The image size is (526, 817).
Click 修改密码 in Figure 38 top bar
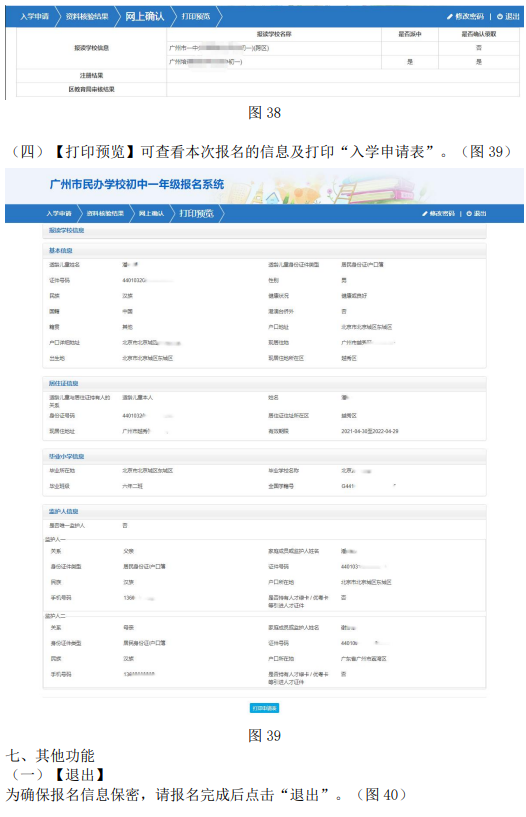pos(465,17)
